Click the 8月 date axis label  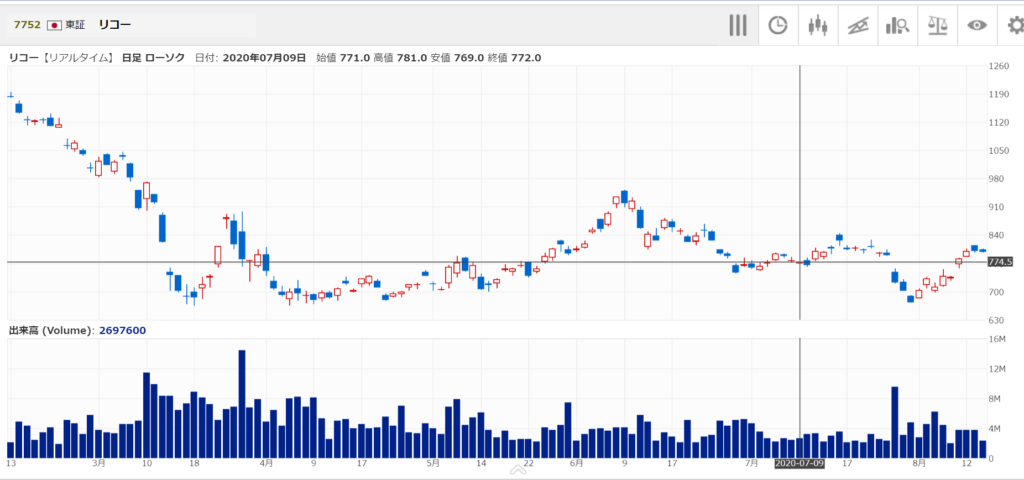tap(919, 463)
